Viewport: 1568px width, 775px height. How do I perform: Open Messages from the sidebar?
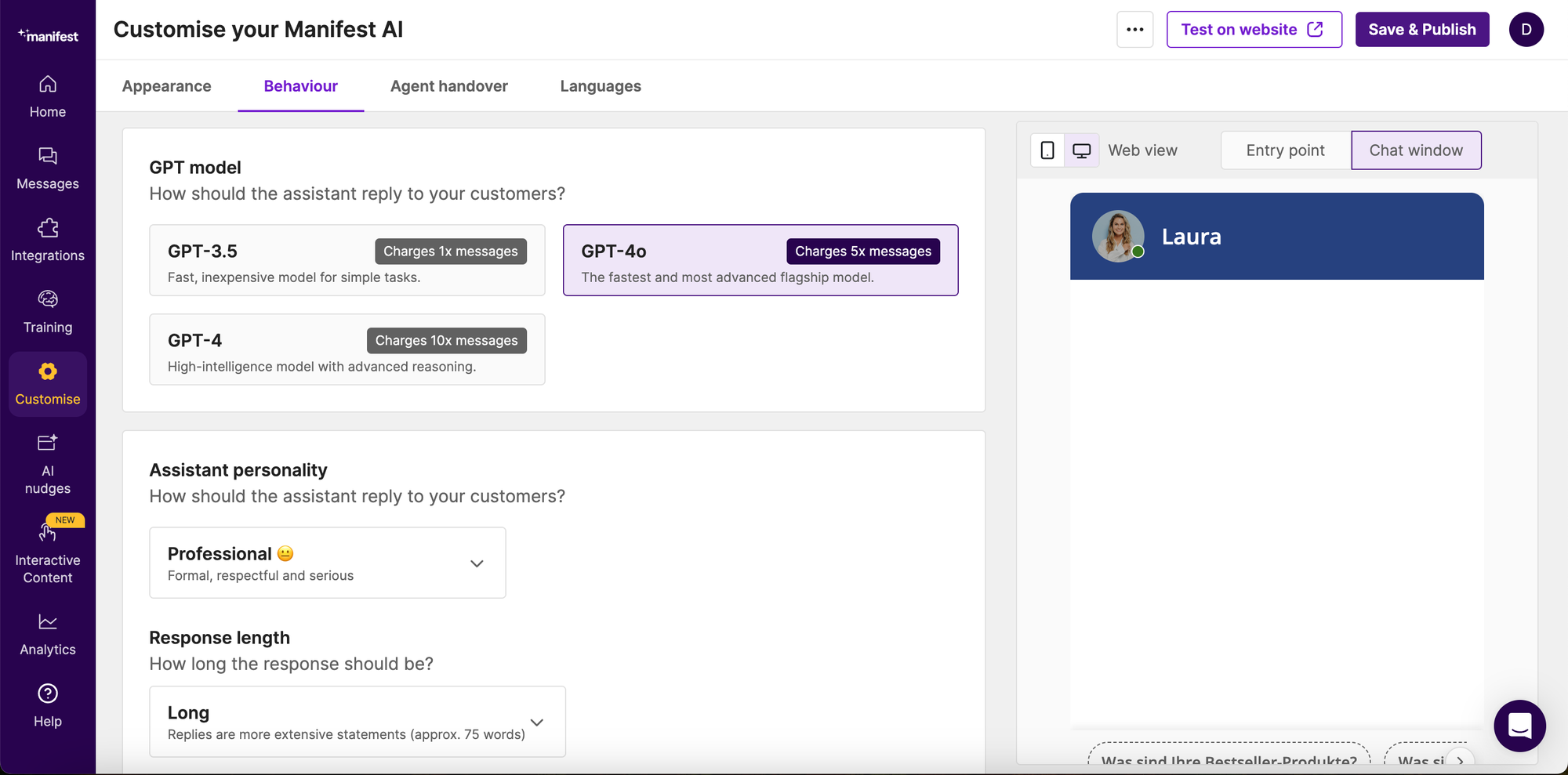pyautogui.click(x=48, y=168)
